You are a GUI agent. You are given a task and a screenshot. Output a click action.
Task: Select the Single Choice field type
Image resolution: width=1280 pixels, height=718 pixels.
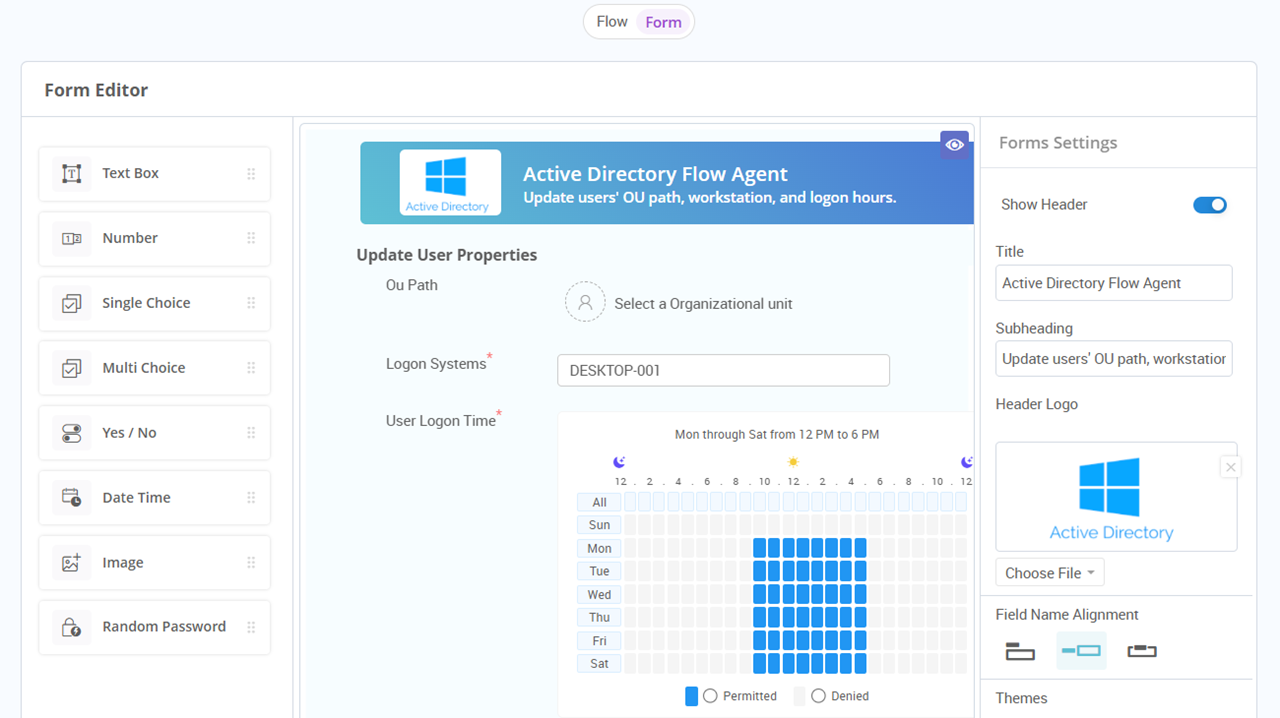pyautogui.click(x=154, y=303)
